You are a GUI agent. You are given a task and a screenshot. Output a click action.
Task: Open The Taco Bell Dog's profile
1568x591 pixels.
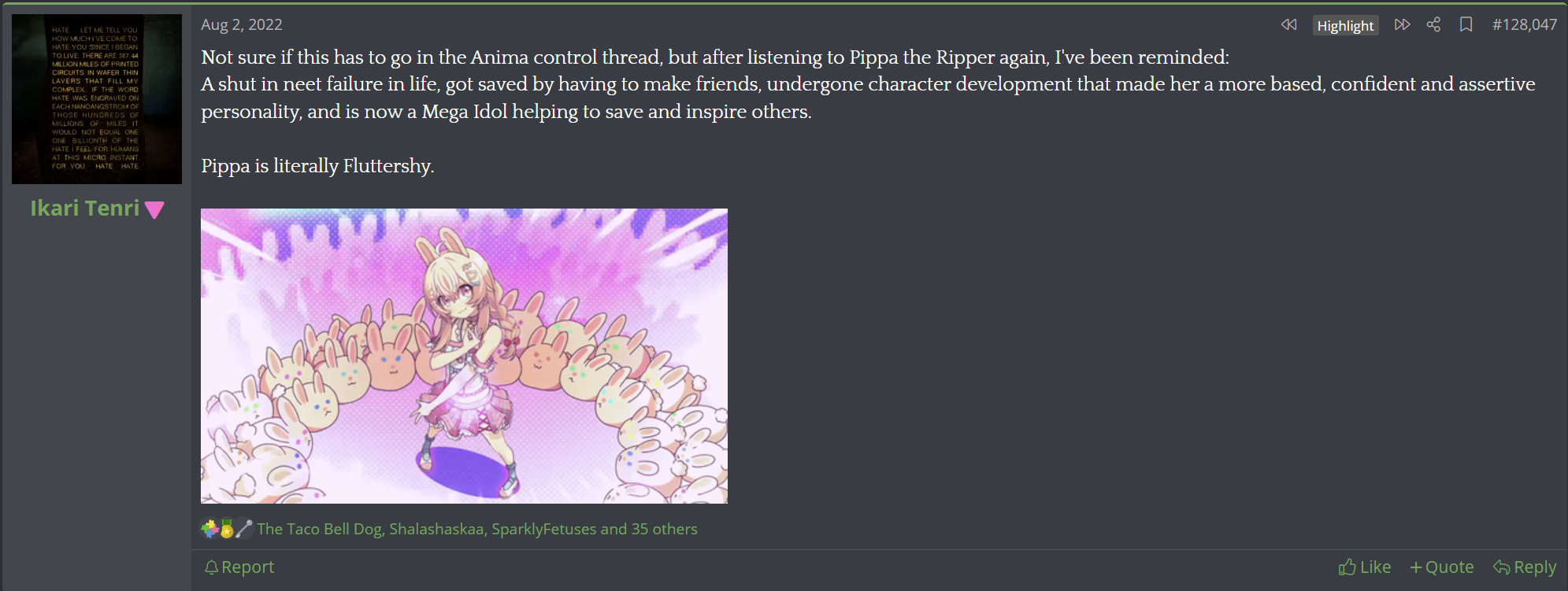(x=319, y=530)
